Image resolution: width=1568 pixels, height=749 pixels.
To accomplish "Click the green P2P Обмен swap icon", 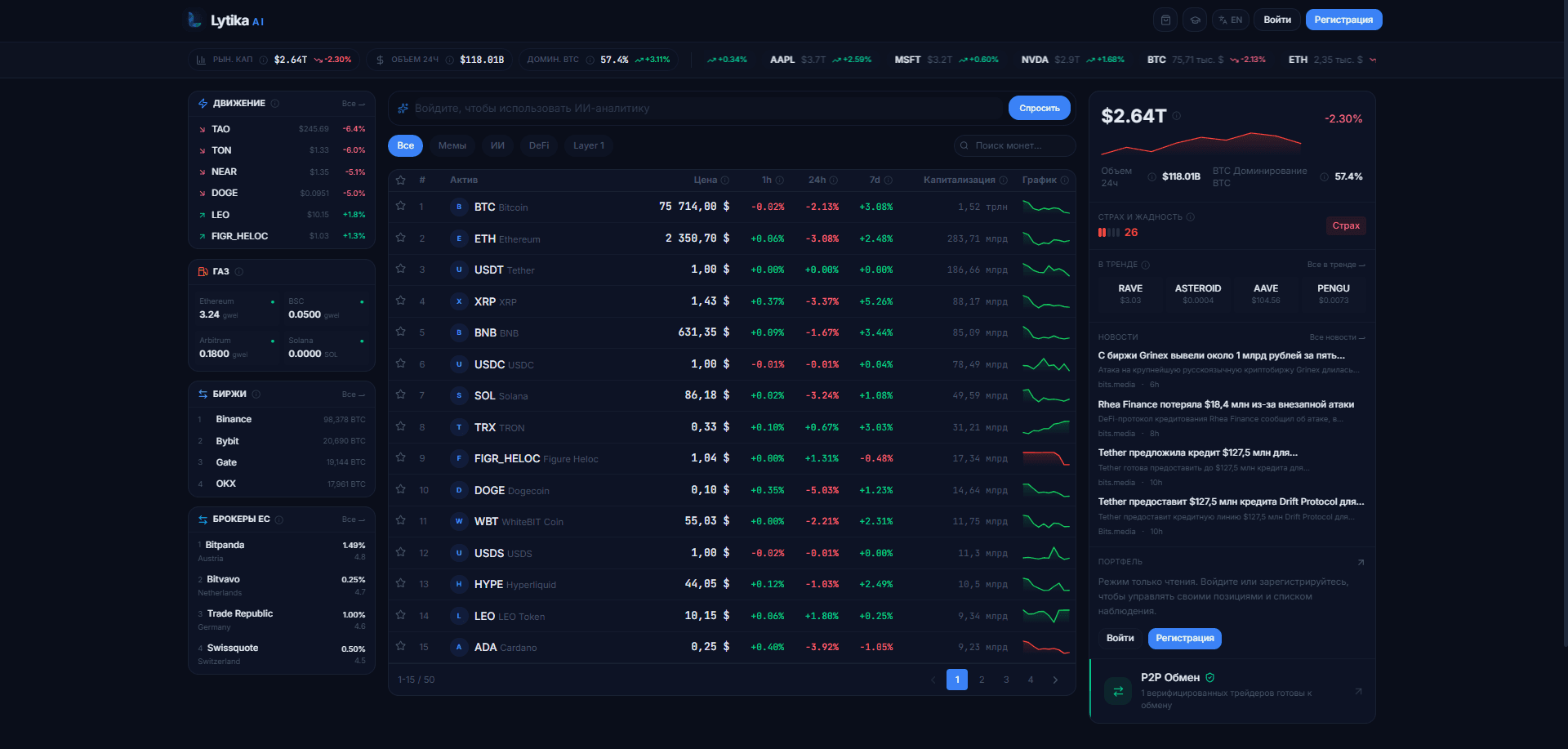I will coord(1117,691).
